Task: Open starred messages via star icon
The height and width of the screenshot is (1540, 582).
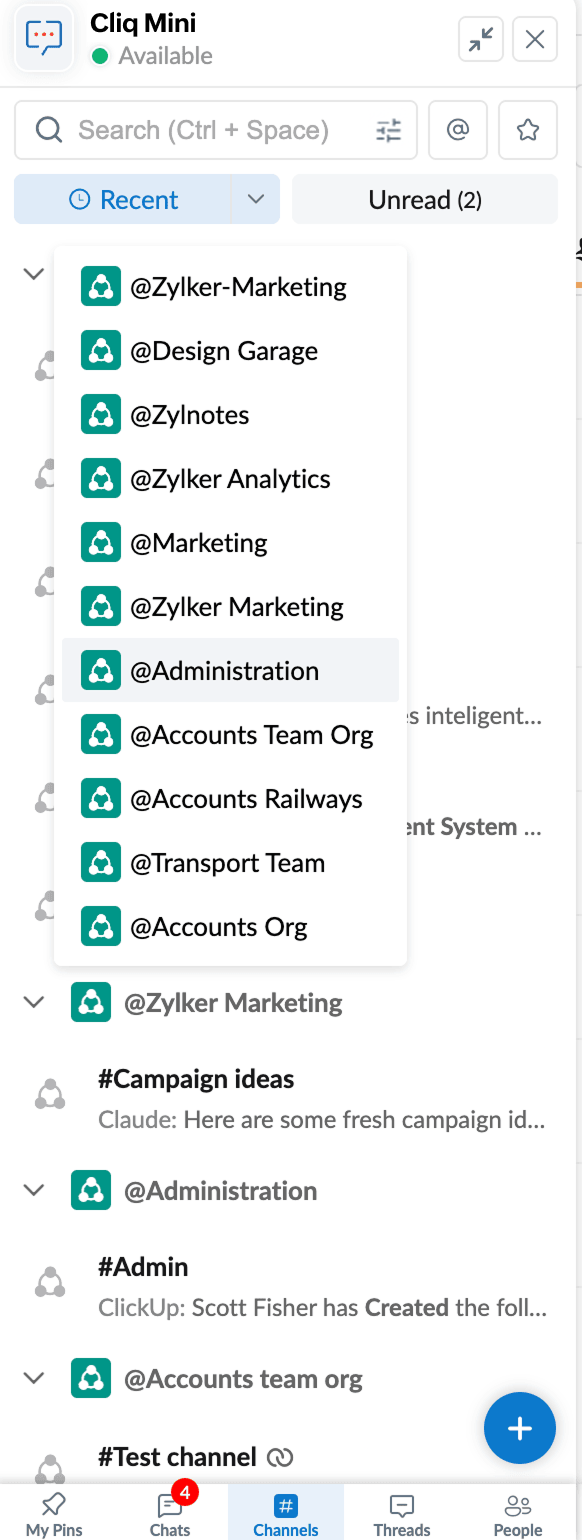Action: click(528, 130)
